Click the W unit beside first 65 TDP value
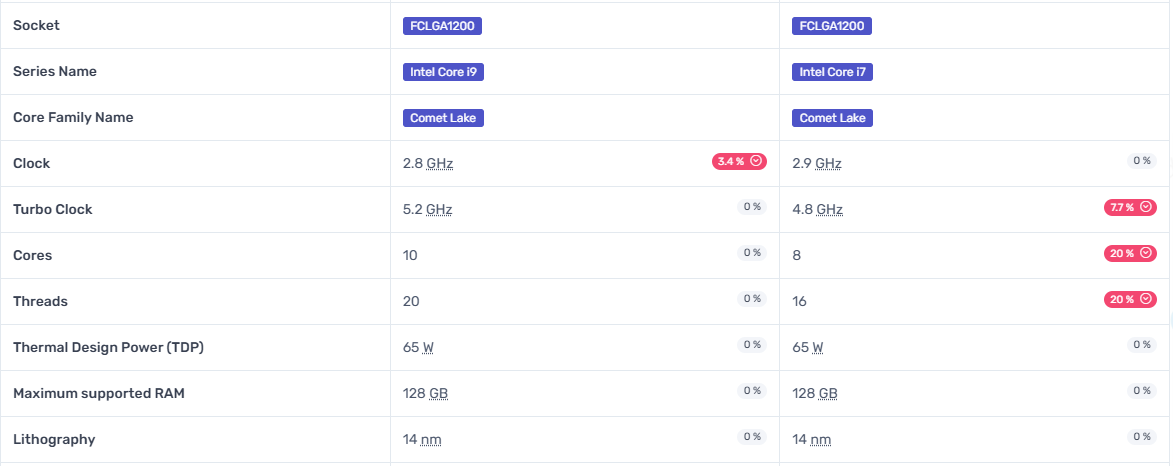The width and height of the screenshot is (1173, 466). [x=428, y=348]
